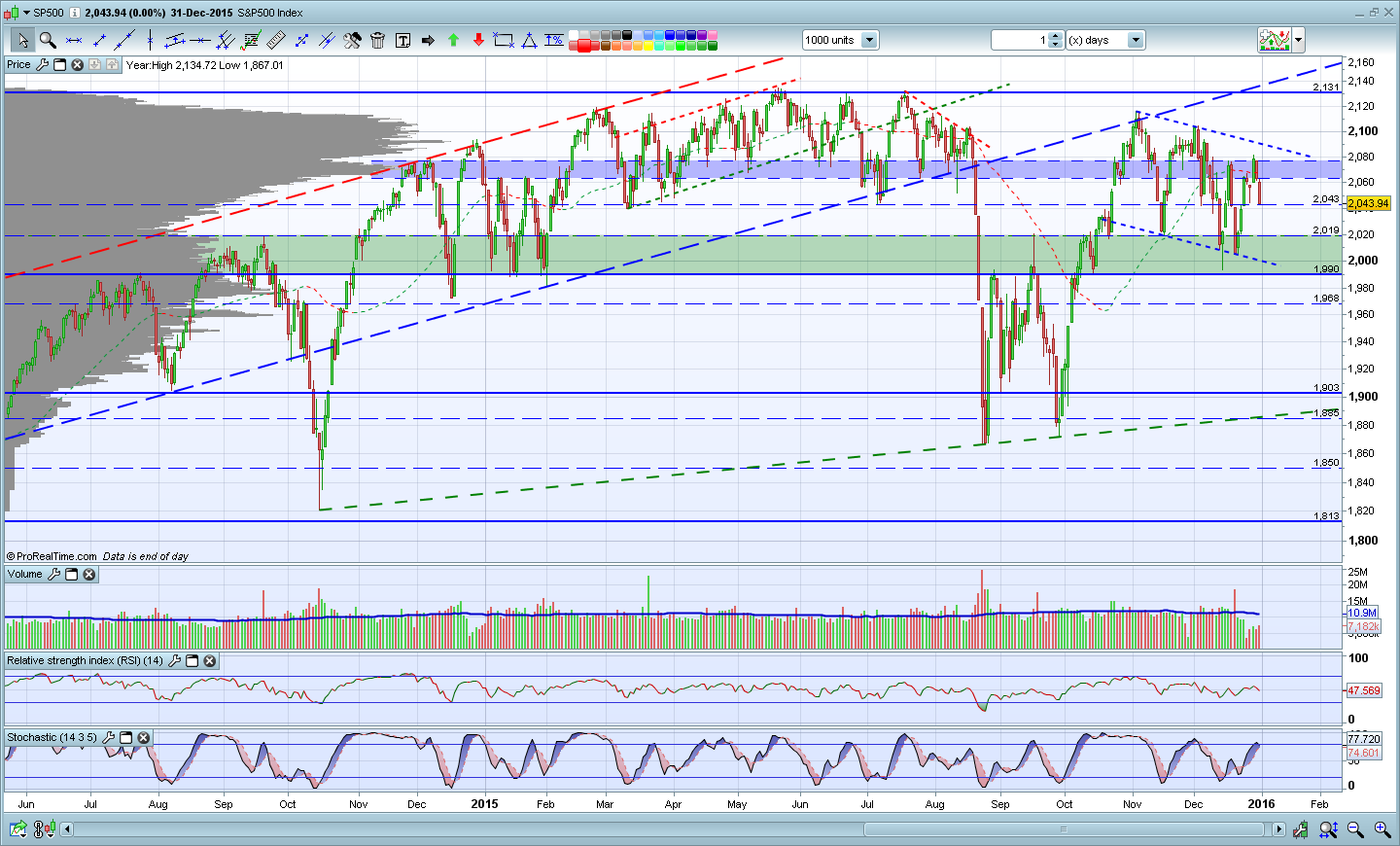
Task: Click the Relative strength index (RSI) label
Action: click(86, 661)
